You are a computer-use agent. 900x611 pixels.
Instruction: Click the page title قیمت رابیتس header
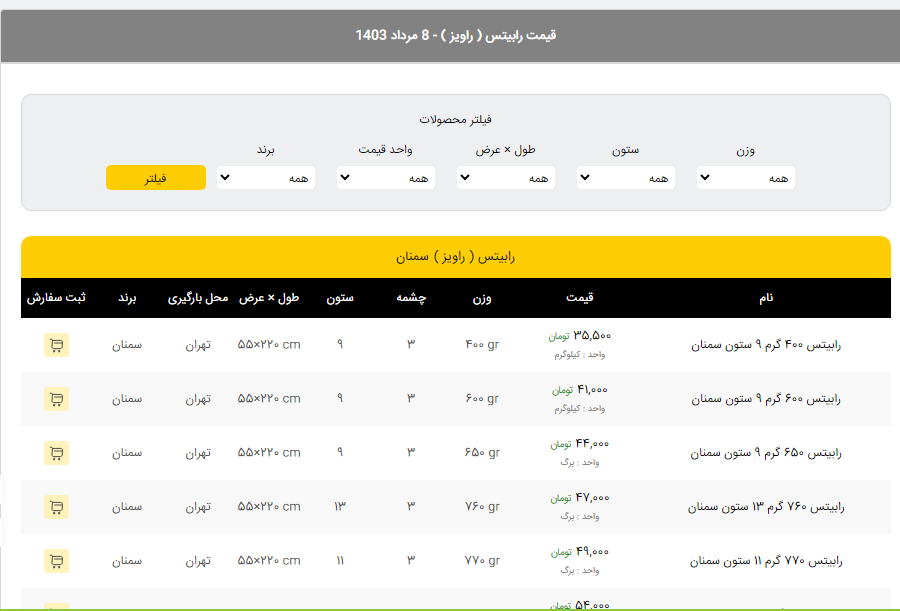coord(455,35)
